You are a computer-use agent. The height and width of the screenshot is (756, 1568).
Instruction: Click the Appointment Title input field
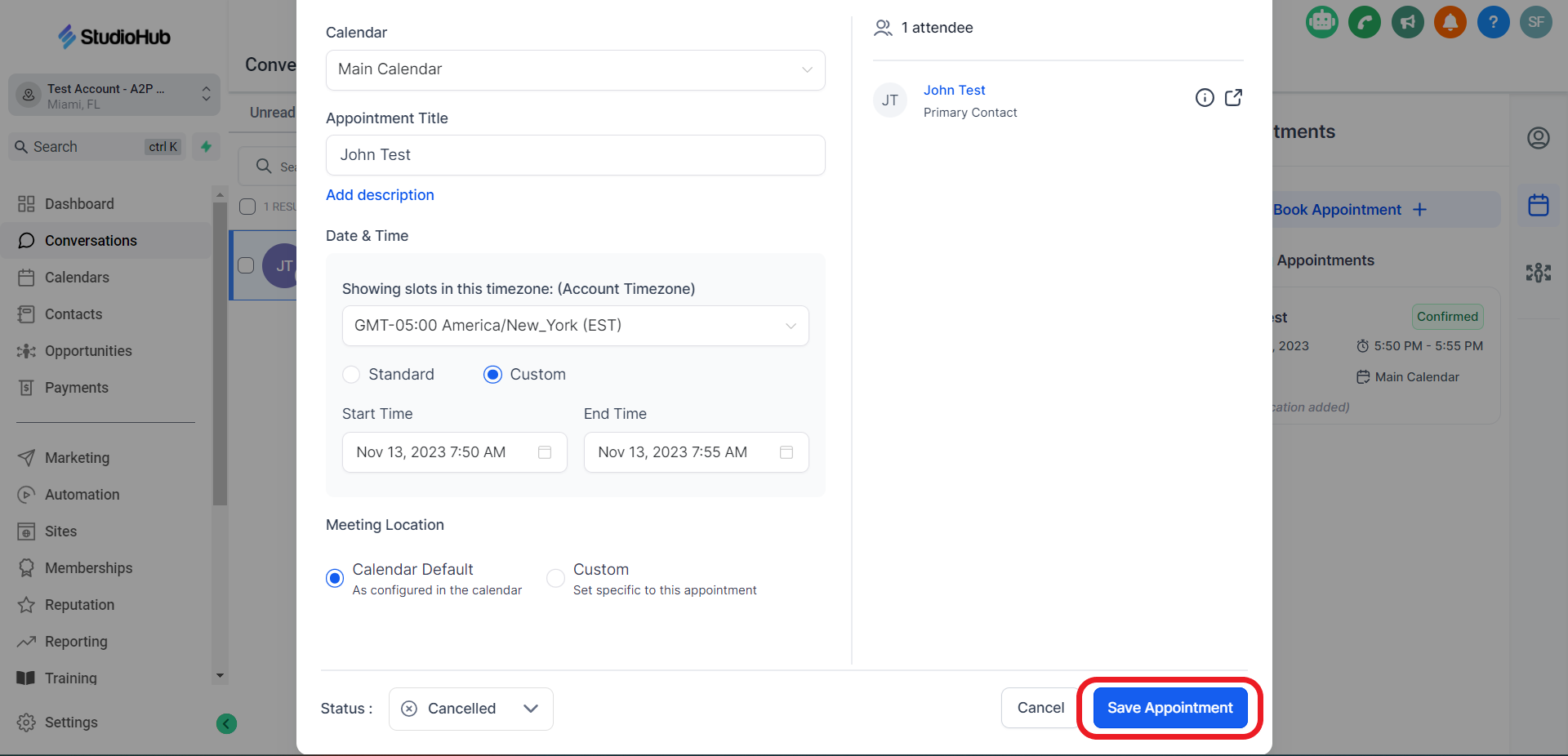(576, 155)
